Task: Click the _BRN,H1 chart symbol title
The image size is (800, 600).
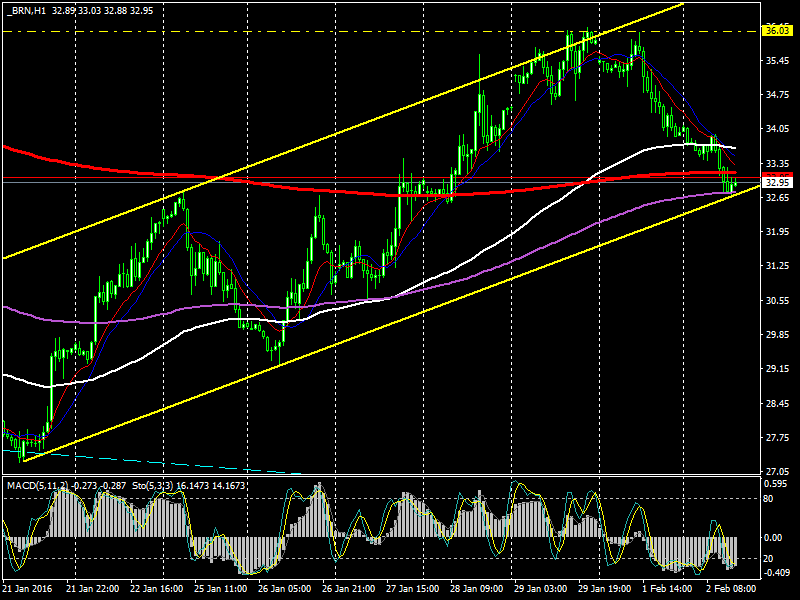Action: pyautogui.click(x=26, y=10)
